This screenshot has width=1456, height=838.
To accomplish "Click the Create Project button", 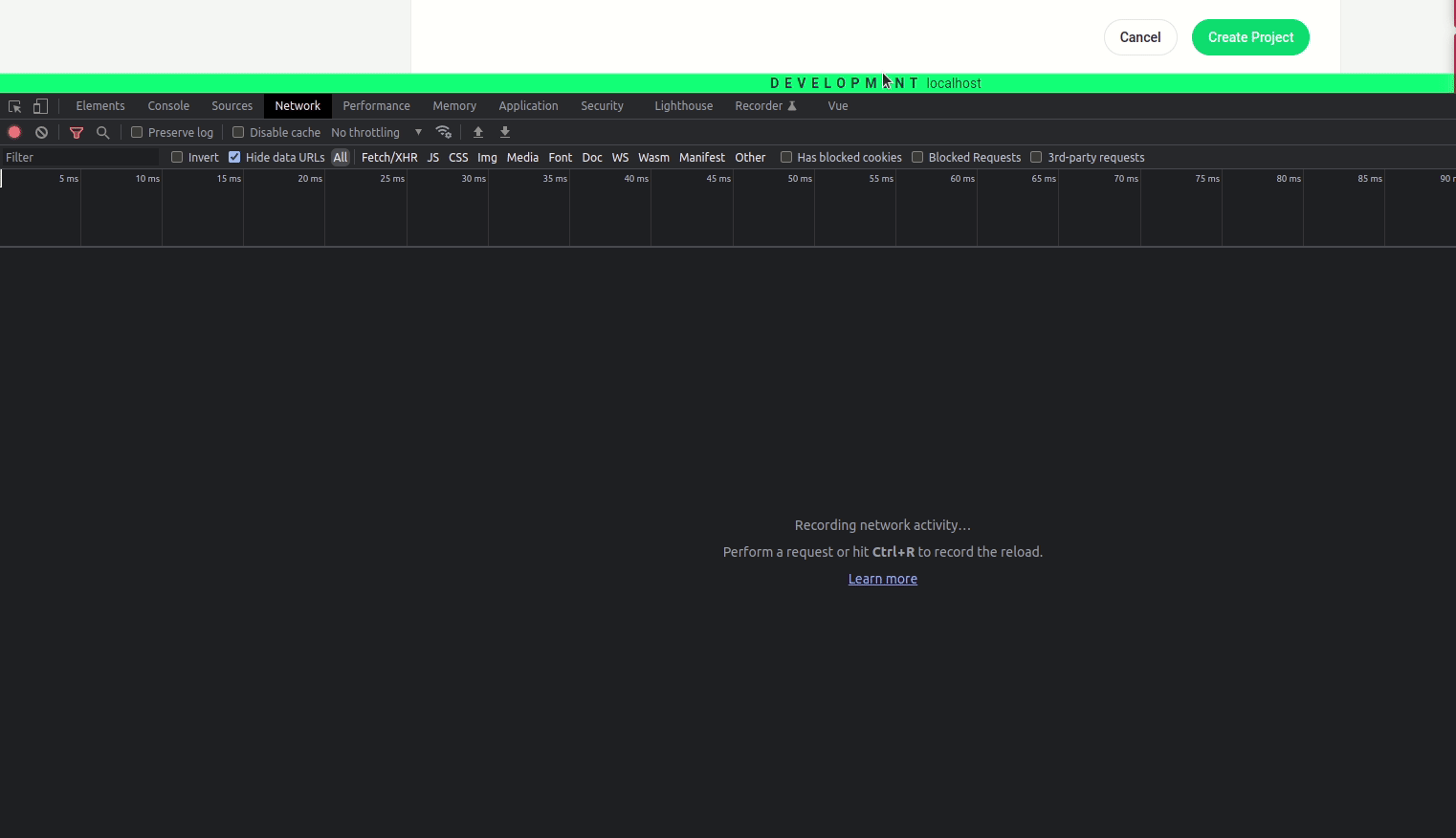I will tap(1250, 37).
